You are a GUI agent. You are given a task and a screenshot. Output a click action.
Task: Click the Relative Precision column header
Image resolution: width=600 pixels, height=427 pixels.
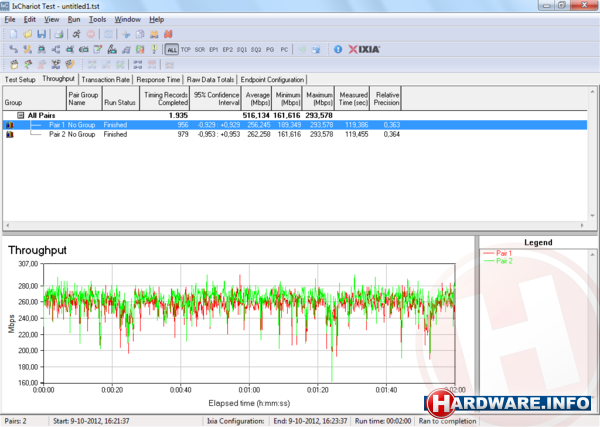pos(386,99)
